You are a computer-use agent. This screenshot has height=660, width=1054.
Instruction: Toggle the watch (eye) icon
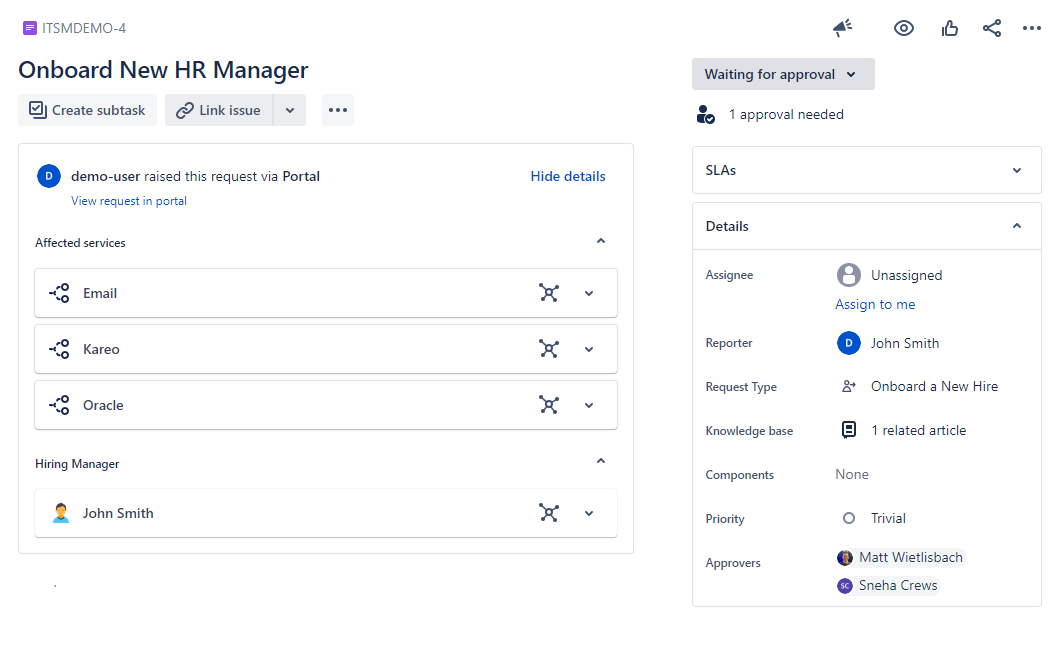[903, 28]
